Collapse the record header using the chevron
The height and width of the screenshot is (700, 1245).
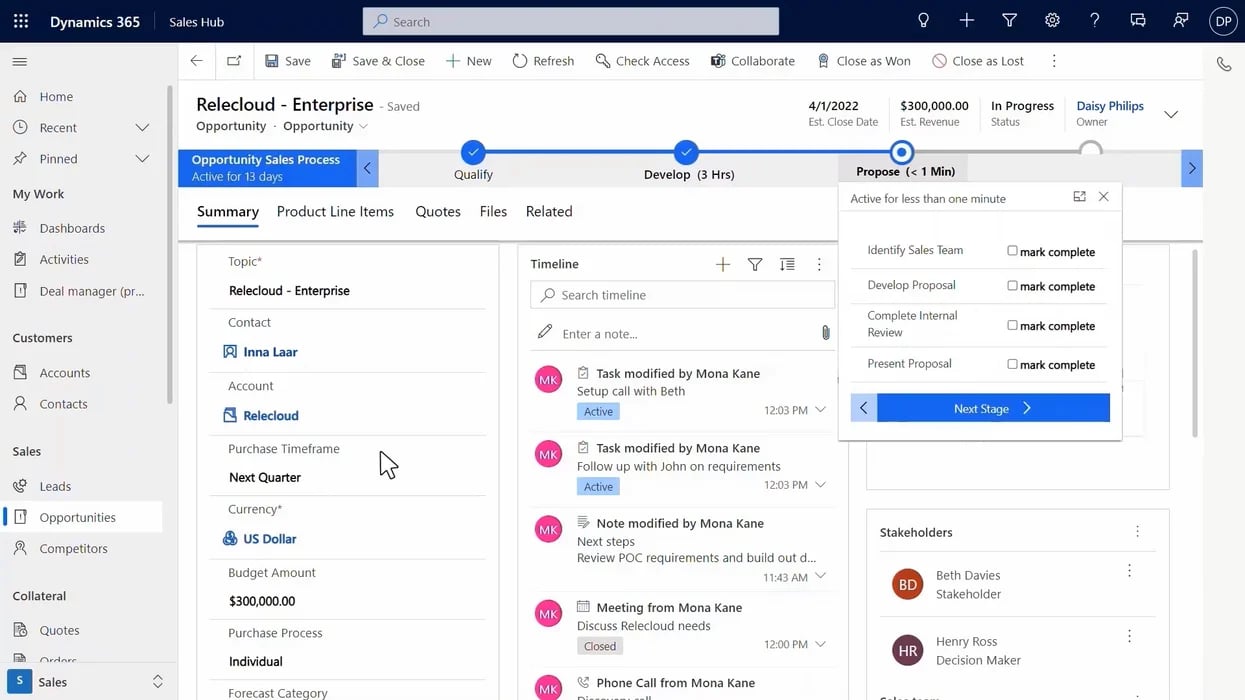[x=1170, y=113]
